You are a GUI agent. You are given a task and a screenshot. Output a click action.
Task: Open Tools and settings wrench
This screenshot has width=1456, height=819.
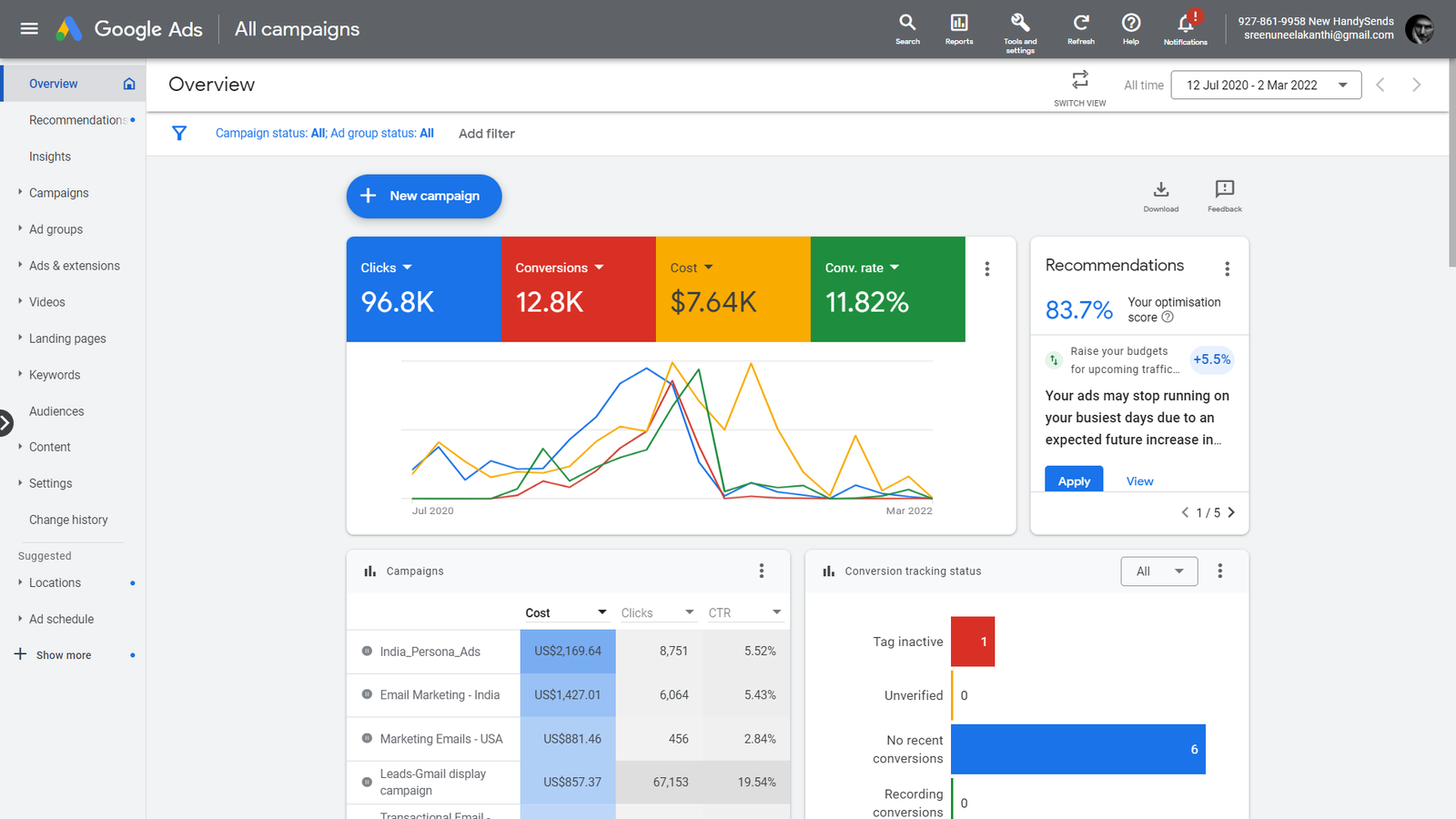coord(1020,32)
